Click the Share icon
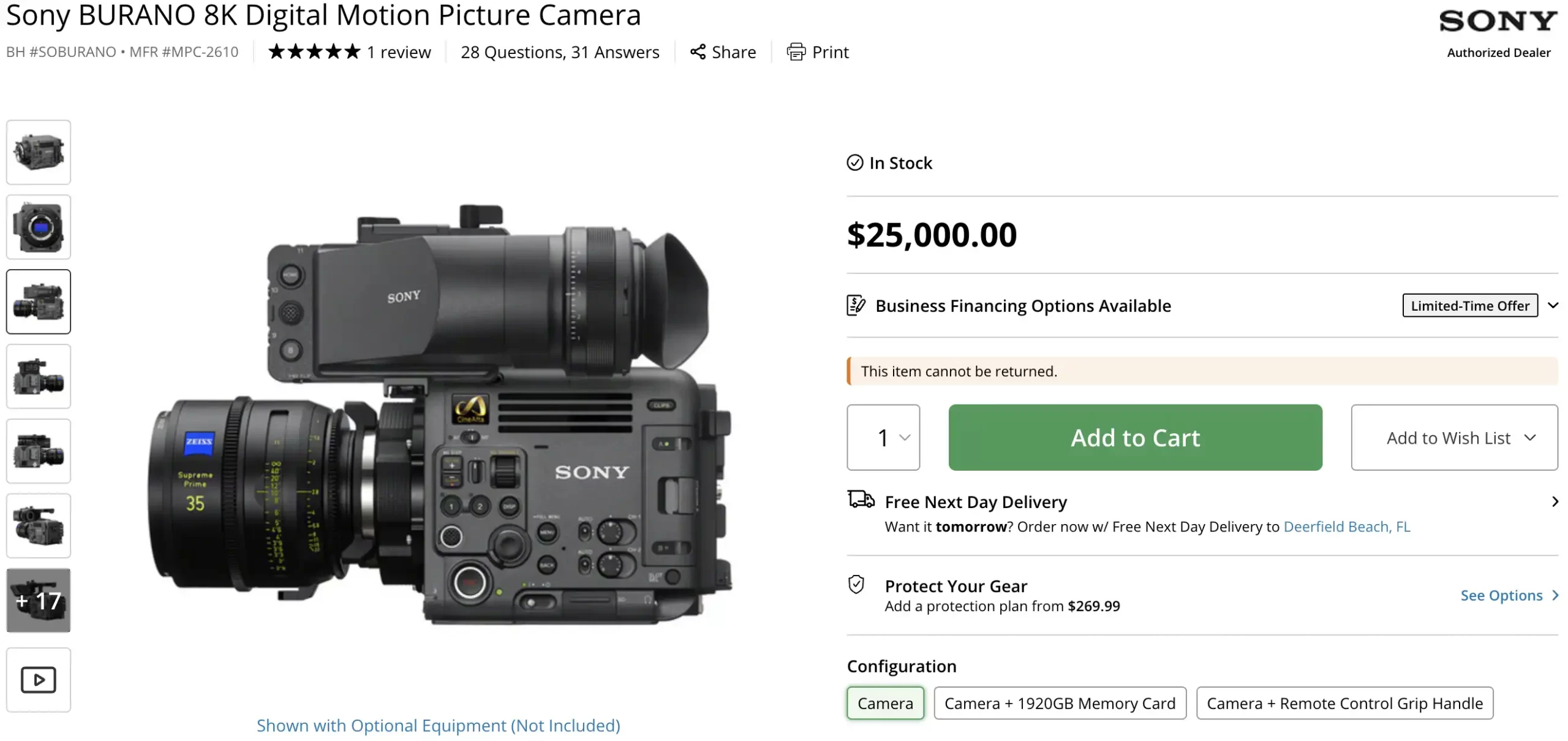 click(697, 52)
